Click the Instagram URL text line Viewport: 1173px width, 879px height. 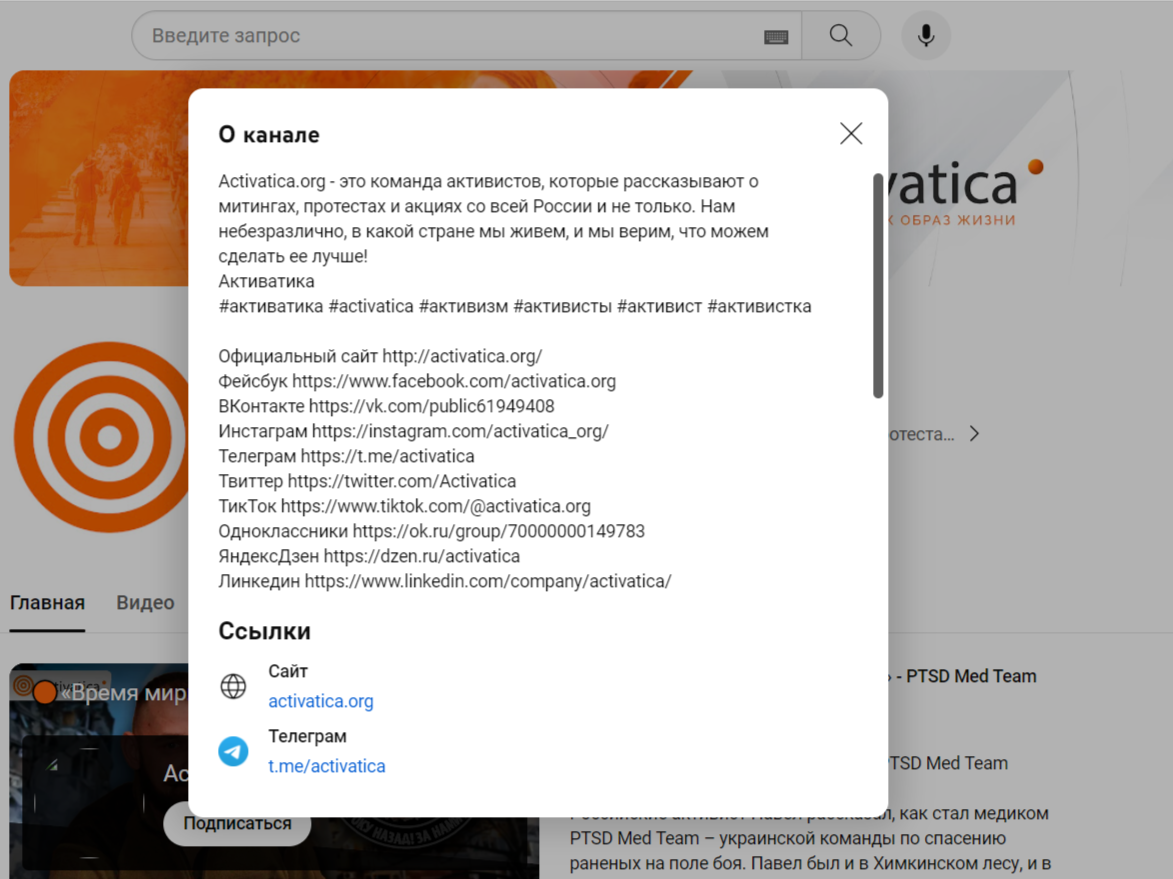point(413,432)
